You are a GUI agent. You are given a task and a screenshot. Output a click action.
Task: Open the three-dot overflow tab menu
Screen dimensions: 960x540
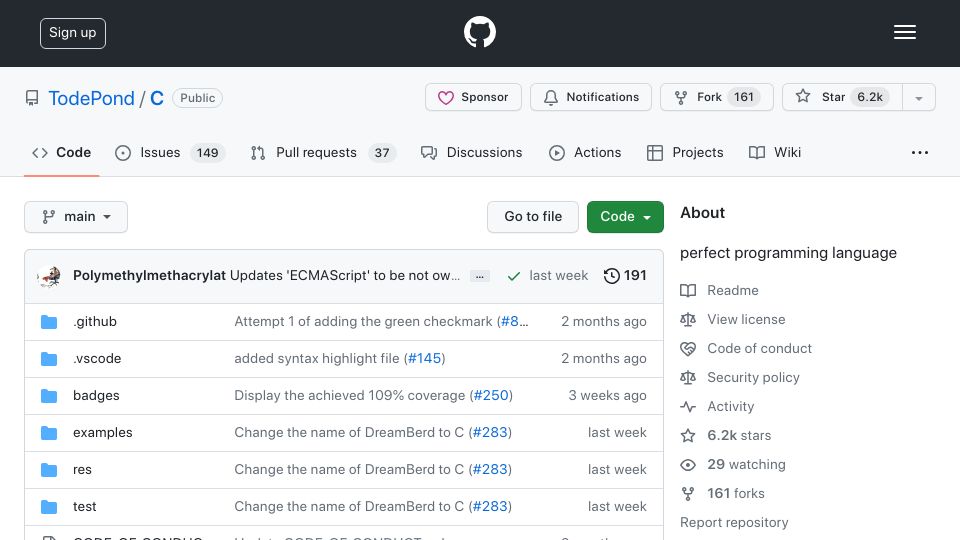tap(920, 152)
